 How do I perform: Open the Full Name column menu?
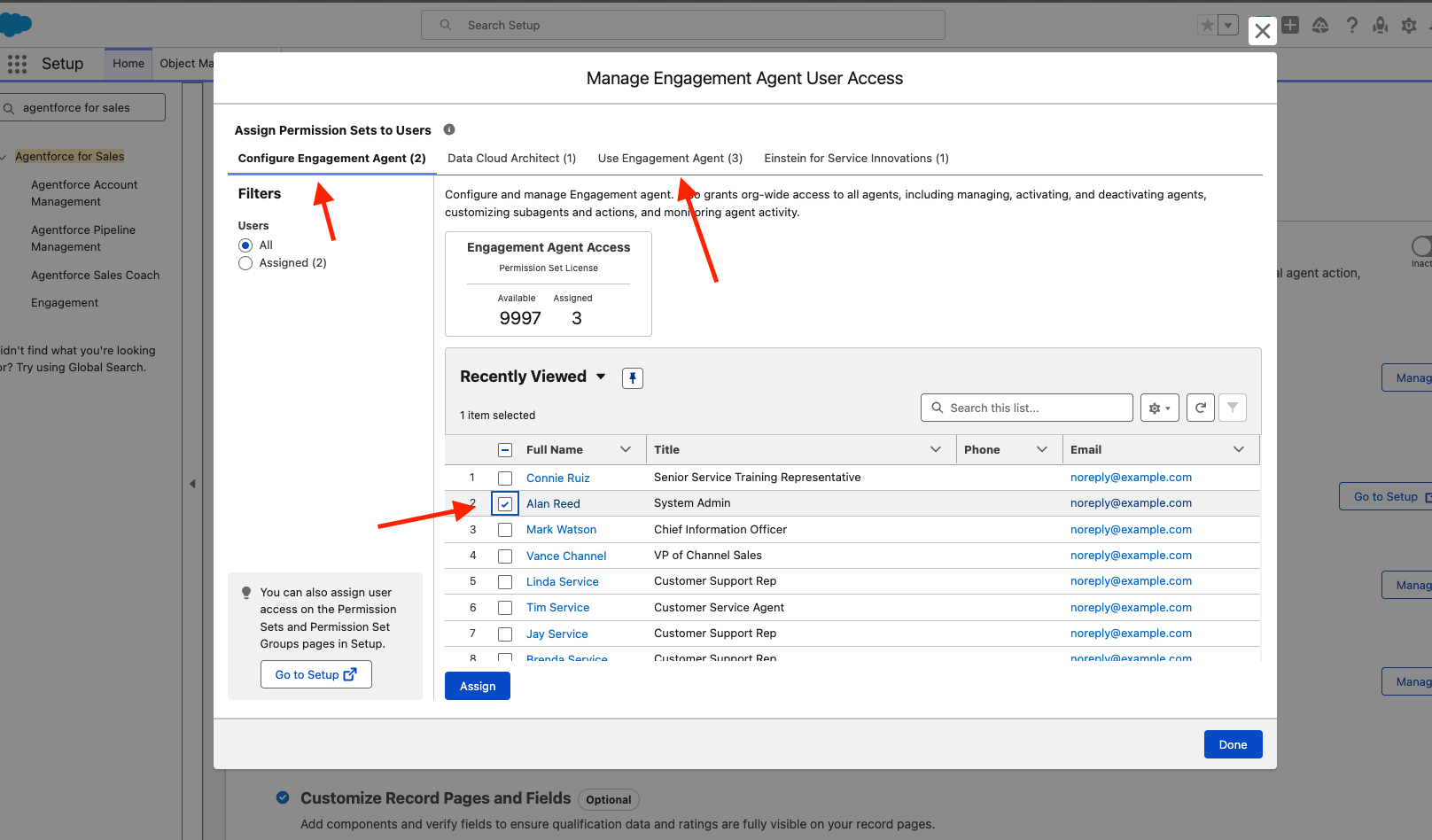point(626,449)
